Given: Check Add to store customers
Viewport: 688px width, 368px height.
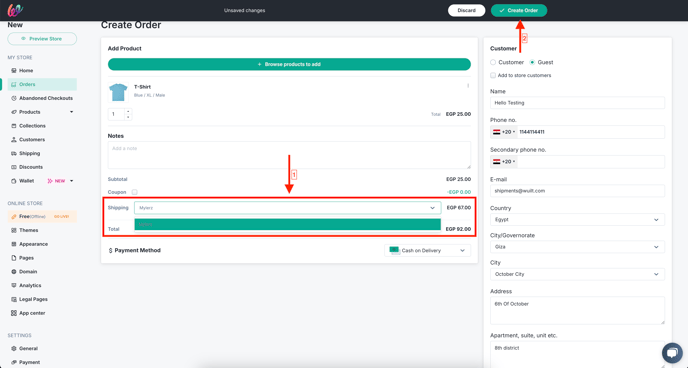Looking at the screenshot, I should (x=493, y=75).
